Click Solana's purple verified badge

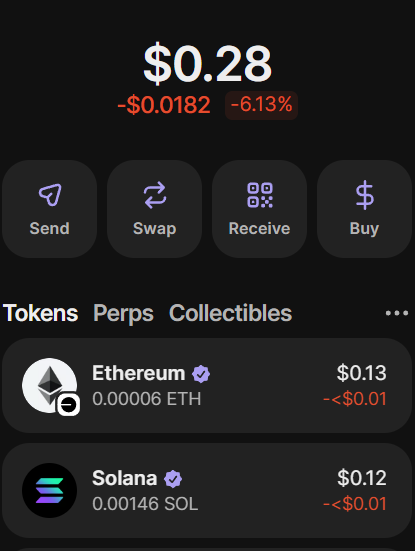pyautogui.click(x=173, y=479)
